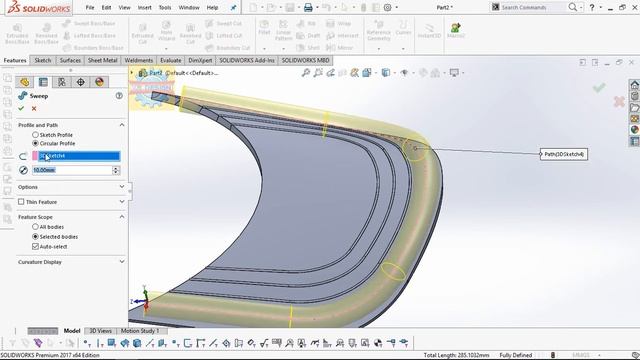Open the DimXpertManager crosshair tab
Viewport: 640px width, 360px height.
[x=80, y=82]
